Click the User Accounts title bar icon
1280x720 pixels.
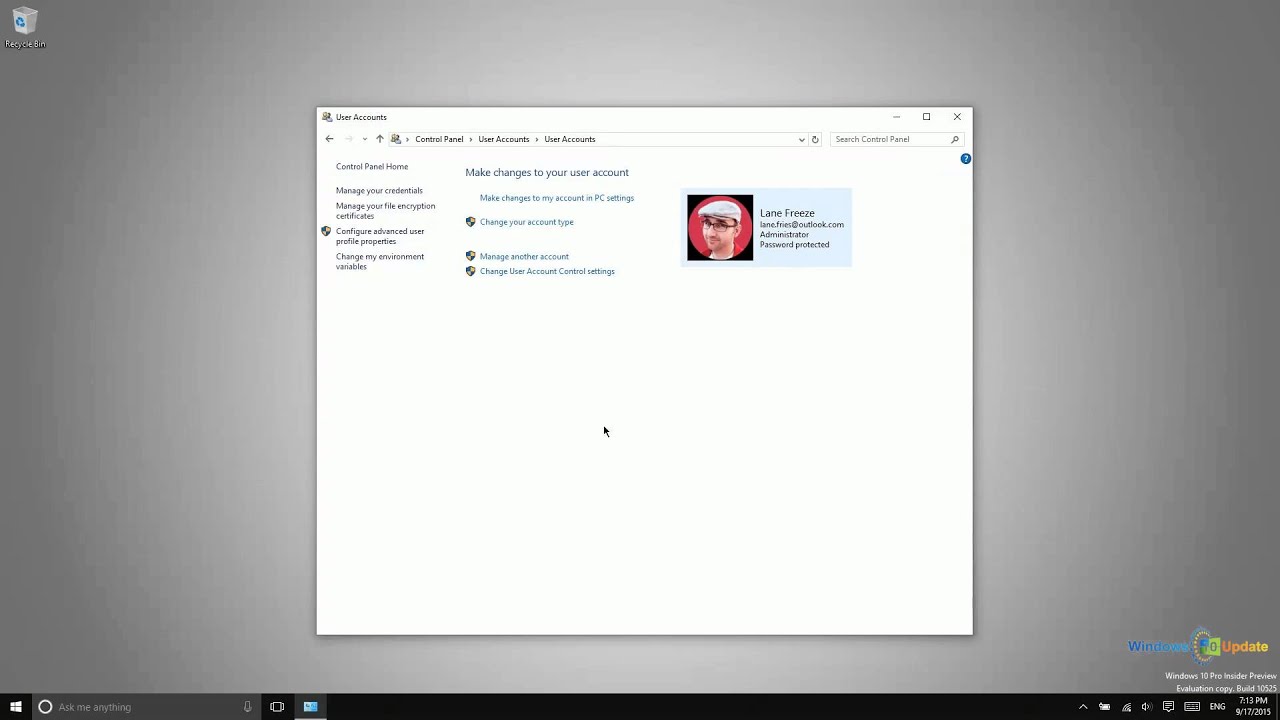click(x=327, y=117)
